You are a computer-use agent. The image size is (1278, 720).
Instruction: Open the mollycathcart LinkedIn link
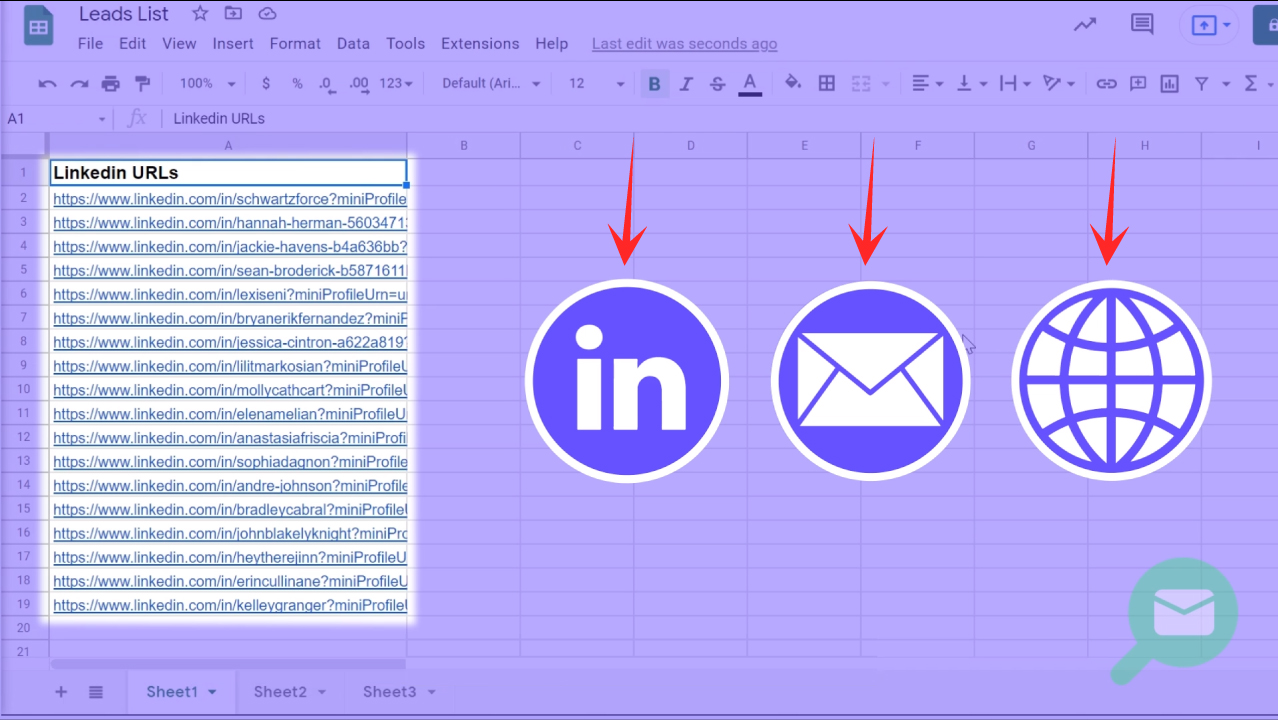(230, 390)
